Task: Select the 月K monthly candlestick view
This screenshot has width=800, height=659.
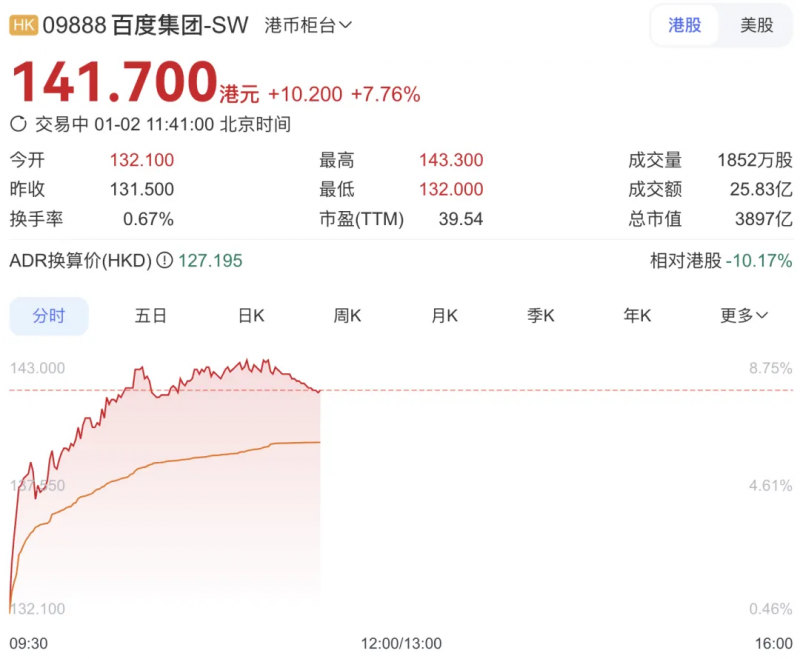Action: point(442,315)
